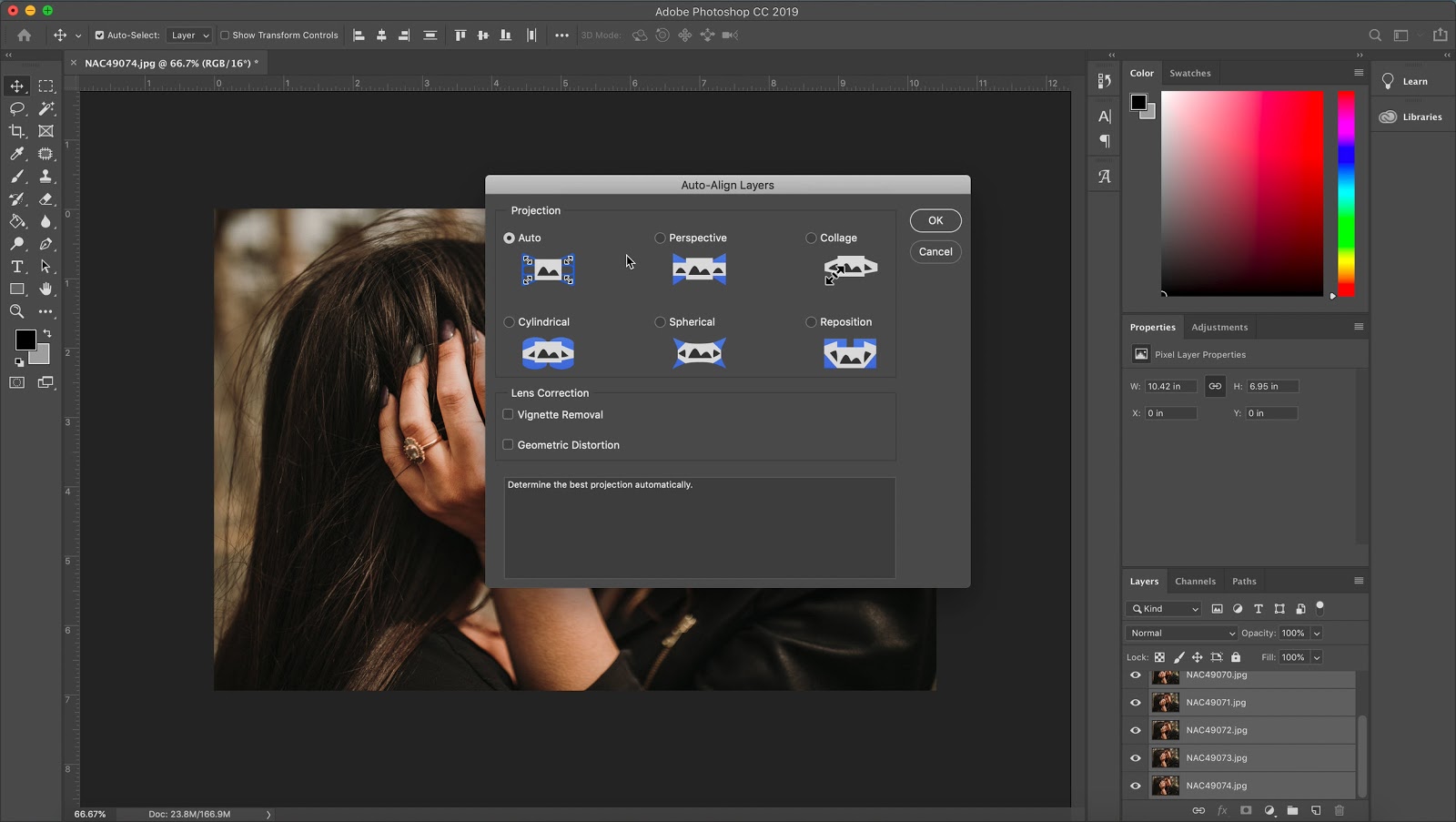Cancel the Auto-Align Layers dialog
1456x822 pixels.
click(935, 251)
